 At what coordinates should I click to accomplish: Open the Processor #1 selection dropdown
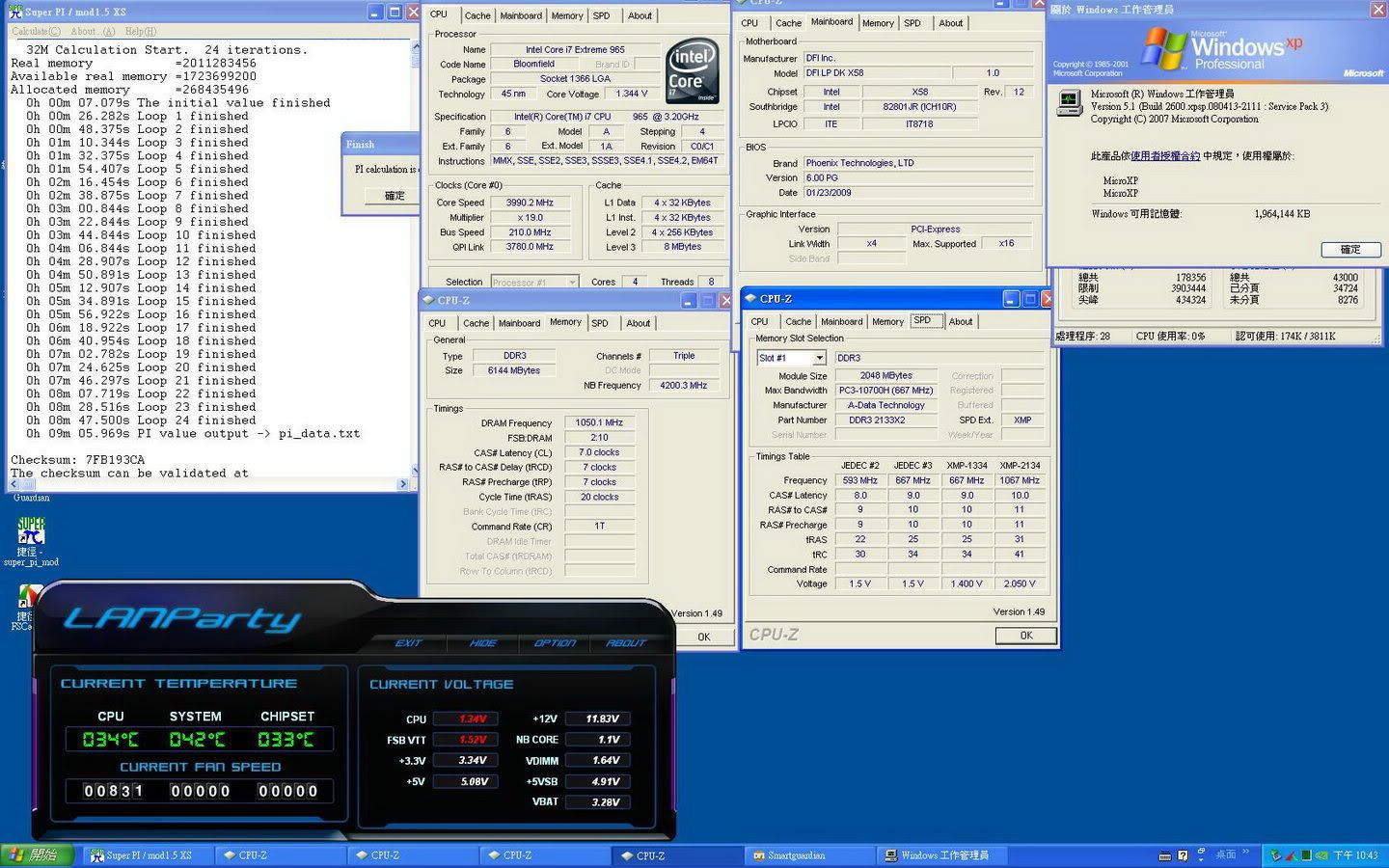point(572,283)
